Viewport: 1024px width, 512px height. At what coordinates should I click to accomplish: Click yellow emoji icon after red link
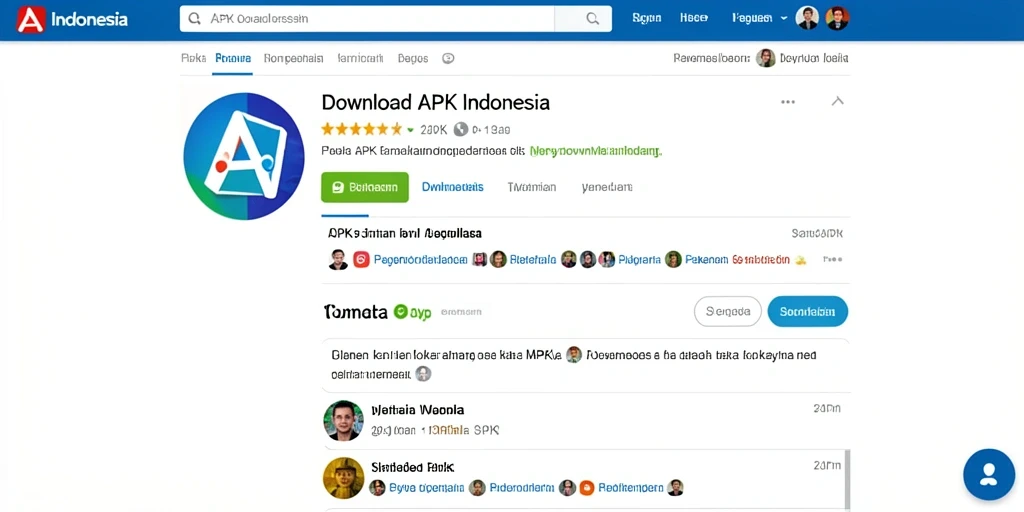tap(800, 260)
